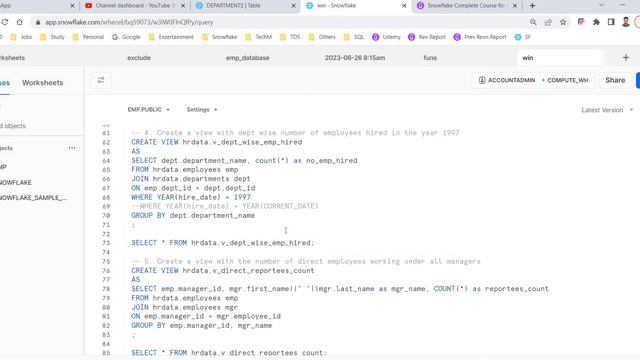The height and width of the screenshot is (360, 640).
Task: Open the Others bookmark folder
Action: (x=322, y=37)
